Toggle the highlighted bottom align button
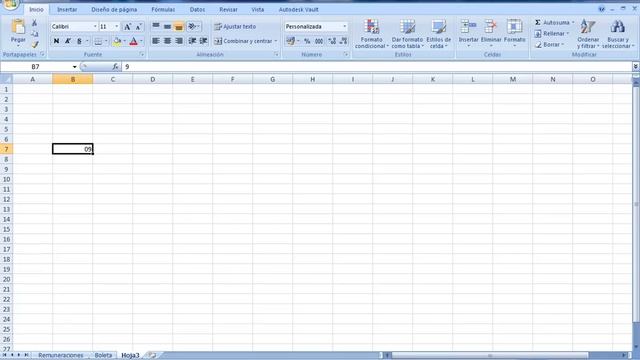Screen dimensions: 640x360 (179, 27)
